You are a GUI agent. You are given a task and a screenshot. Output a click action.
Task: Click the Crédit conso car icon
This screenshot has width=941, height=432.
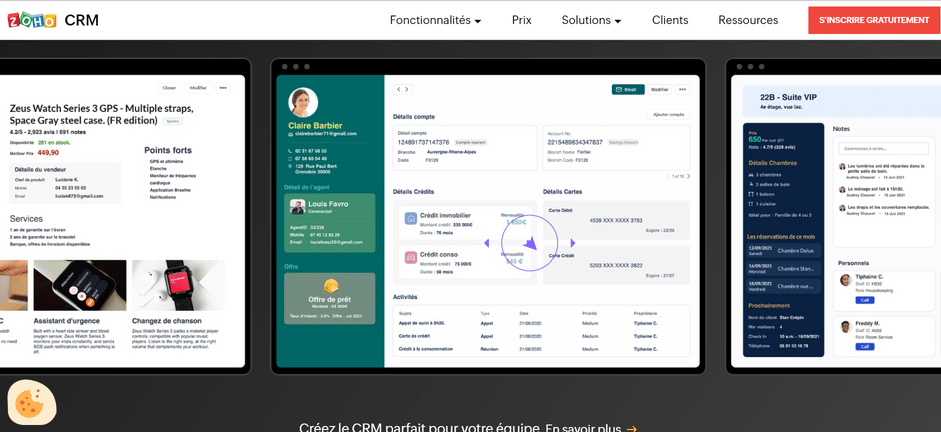click(x=411, y=257)
